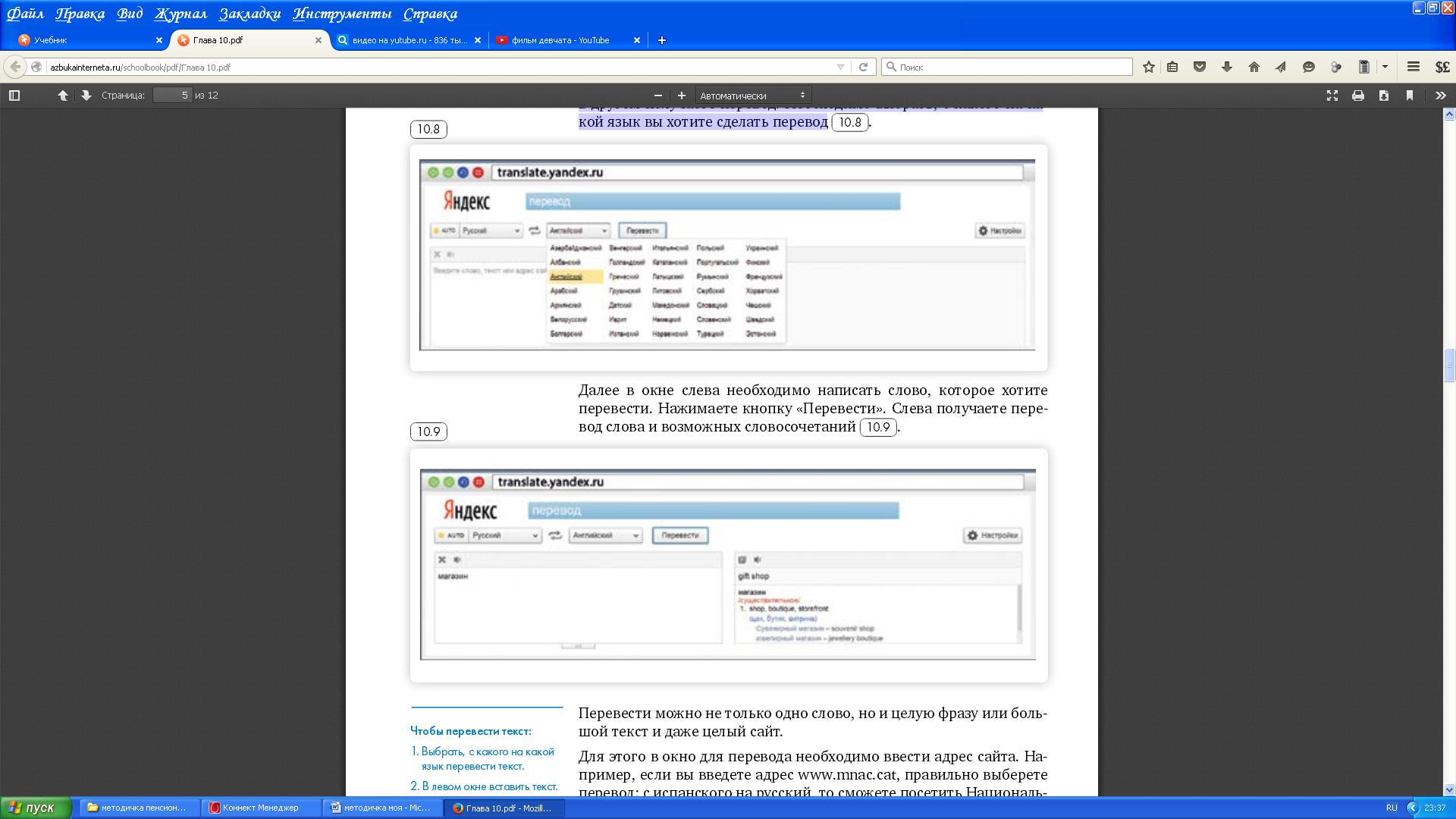Click the vertical scrollbar thumb

1449,366
